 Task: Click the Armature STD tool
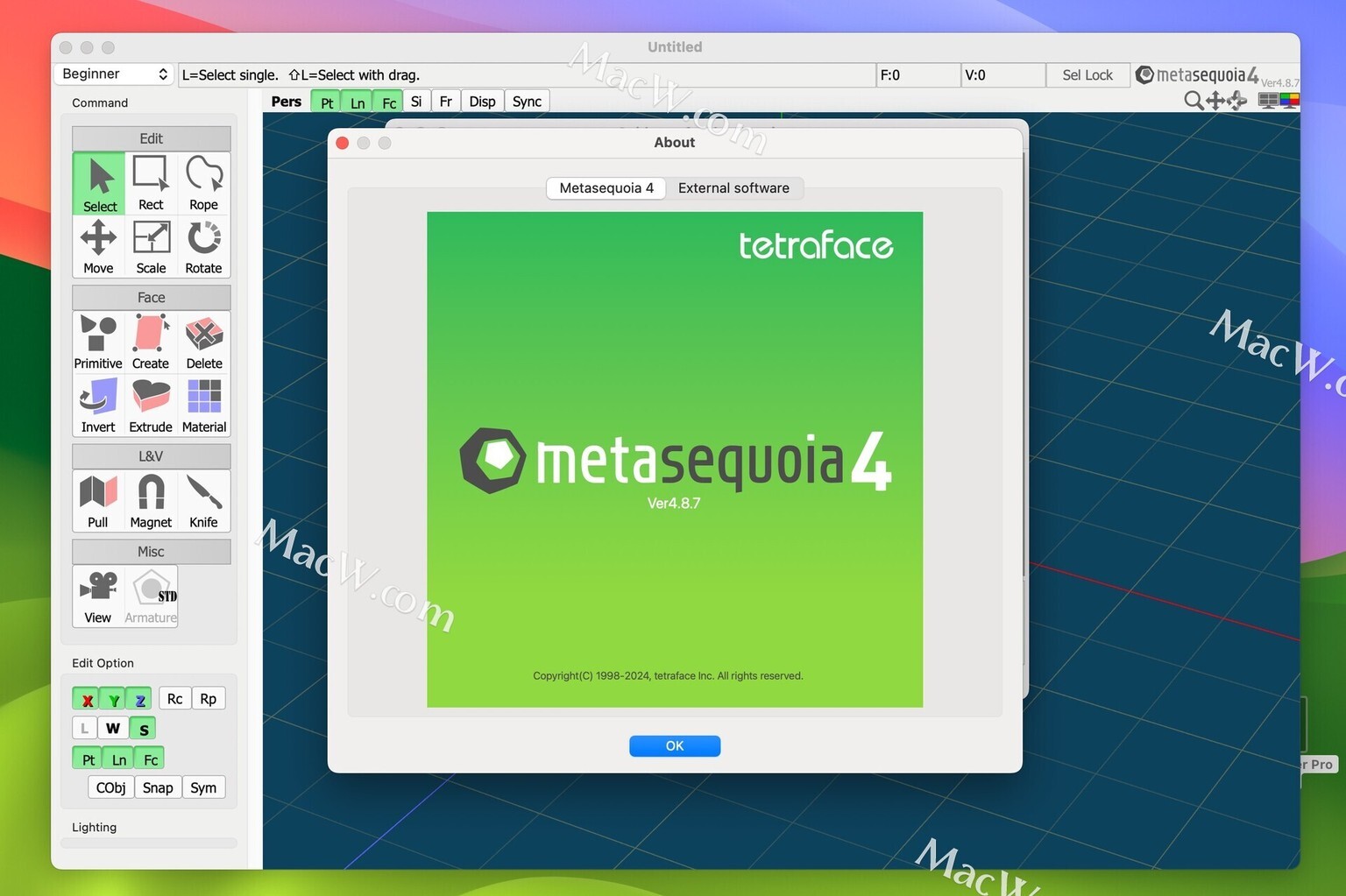click(151, 596)
